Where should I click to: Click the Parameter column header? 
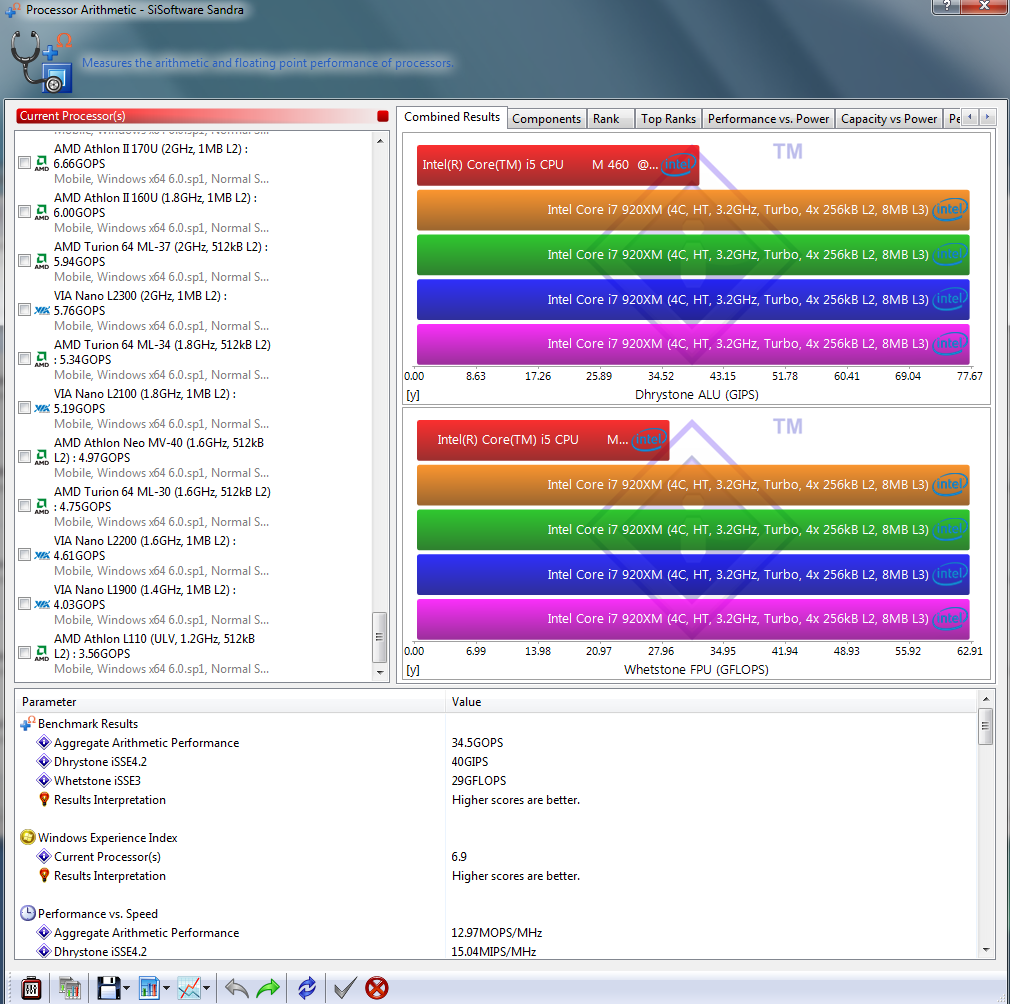(x=230, y=702)
